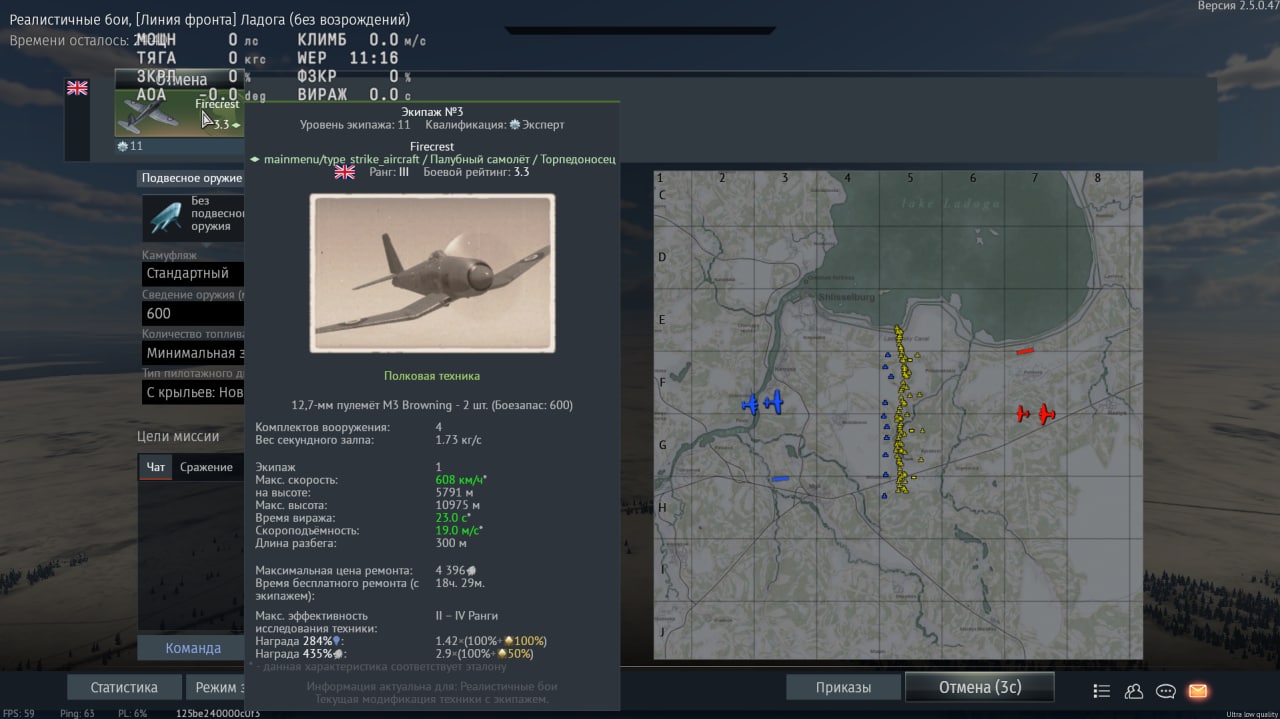The width and height of the screenshot is (1280, 719).
Task: Open the chat bubble icon
Action: pyautogui.click(x=1165, y=691)
